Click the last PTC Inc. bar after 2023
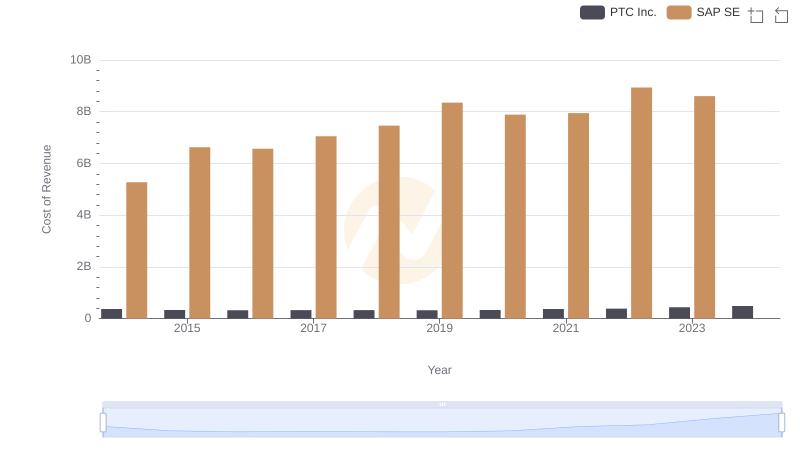Image resolution: width=800 pixels, height=461 pixels. click(x=742, y=312)
